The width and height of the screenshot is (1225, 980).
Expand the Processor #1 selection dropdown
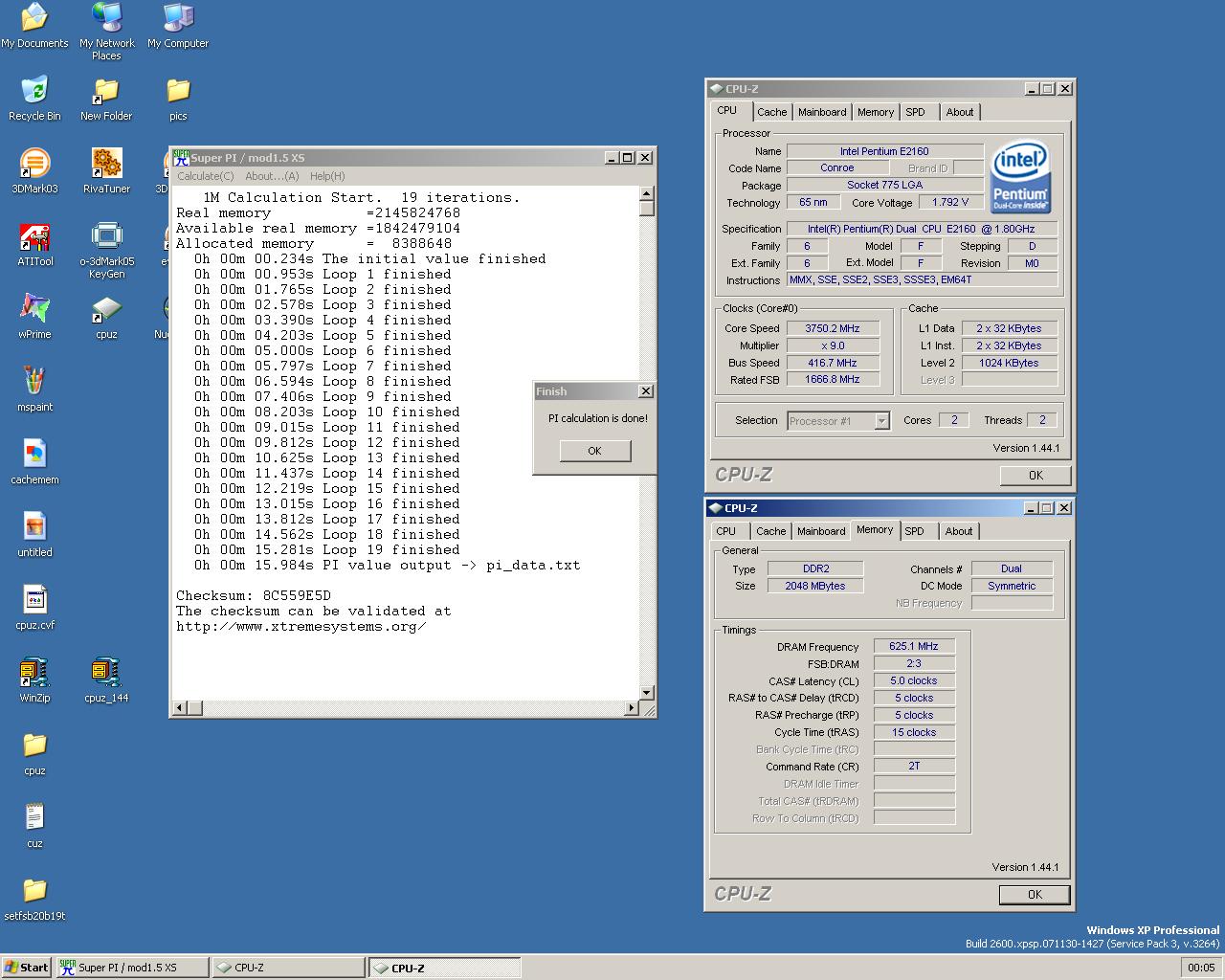(x=881, y=421)
